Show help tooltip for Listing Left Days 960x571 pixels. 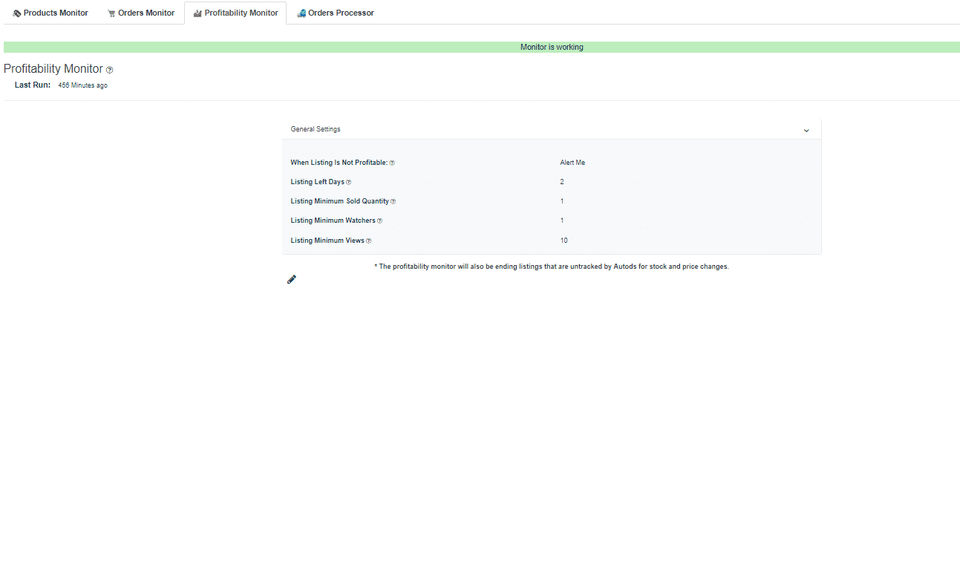click(348, 182)
